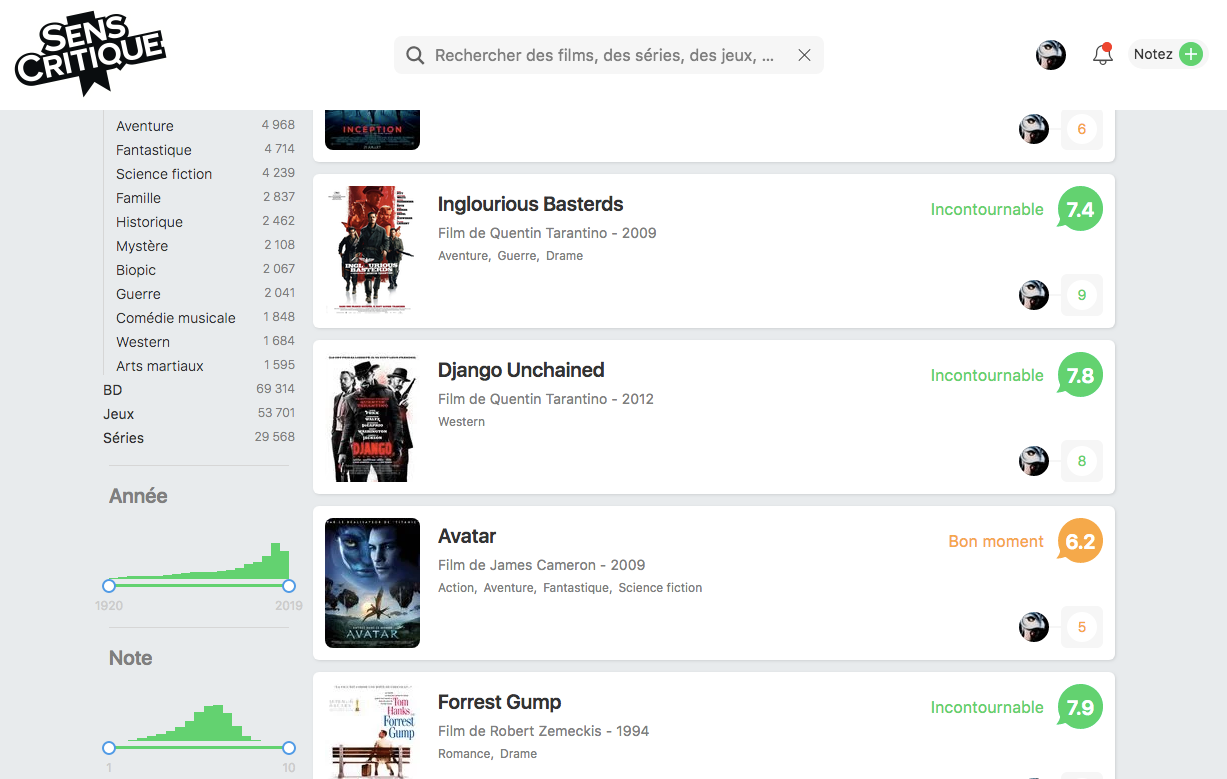
Task: Click Film de James Cameron - 2009 text
Action: point(541,565)
